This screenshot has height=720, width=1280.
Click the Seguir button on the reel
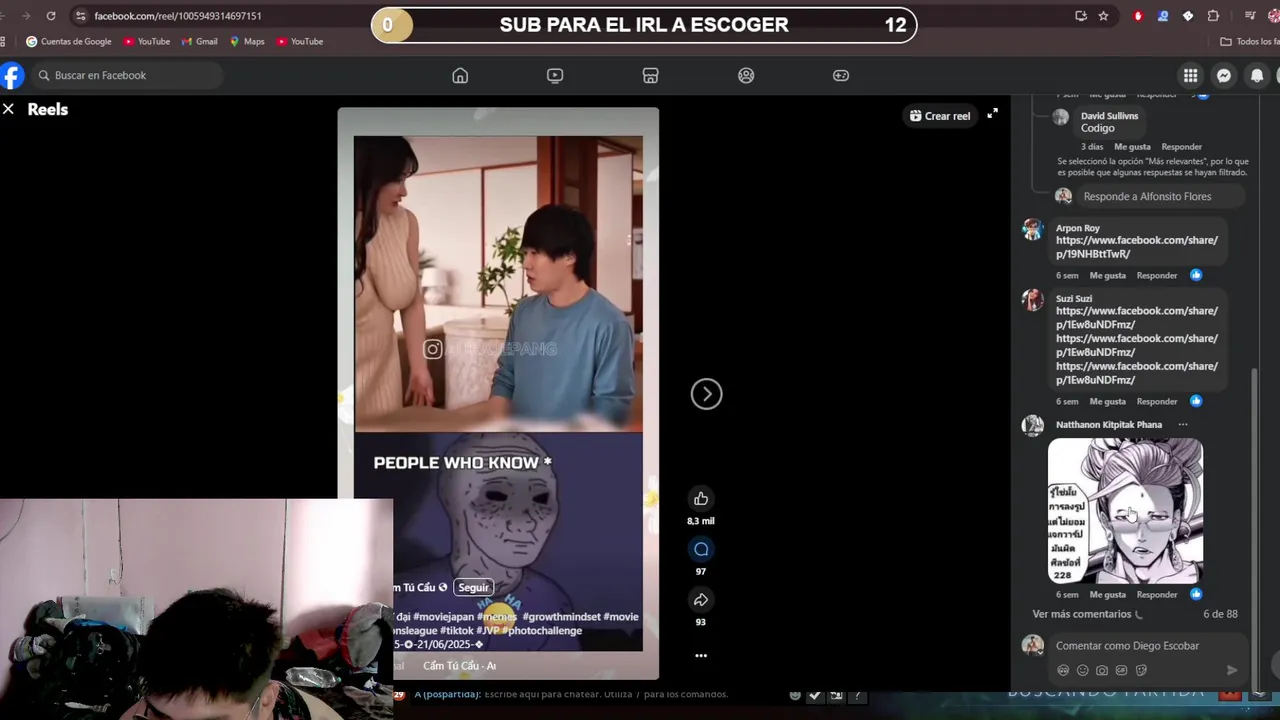[x=473, y=587]
